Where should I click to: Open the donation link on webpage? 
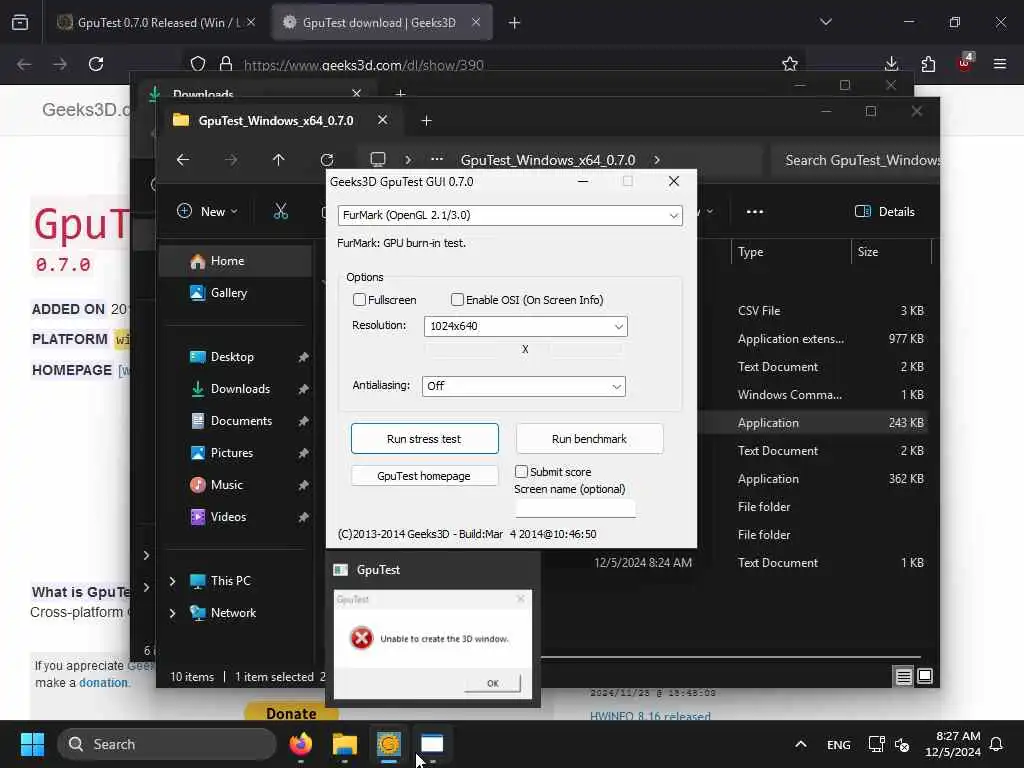coord(103,682)
